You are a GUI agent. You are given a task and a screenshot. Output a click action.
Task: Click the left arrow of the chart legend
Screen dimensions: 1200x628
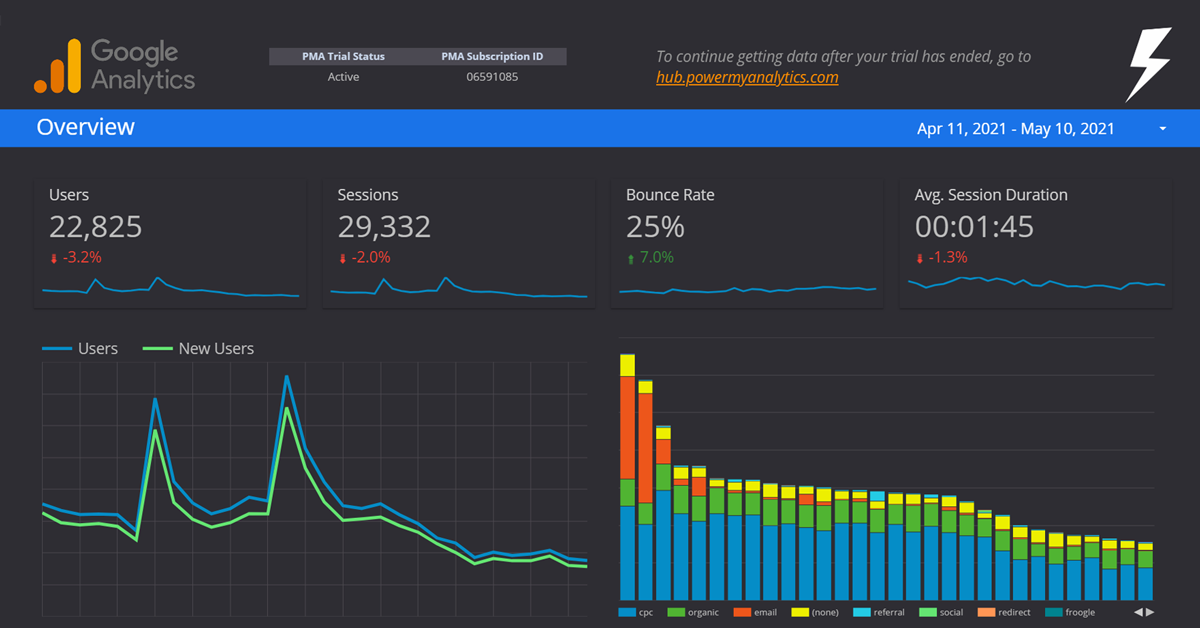[1138, 612]
